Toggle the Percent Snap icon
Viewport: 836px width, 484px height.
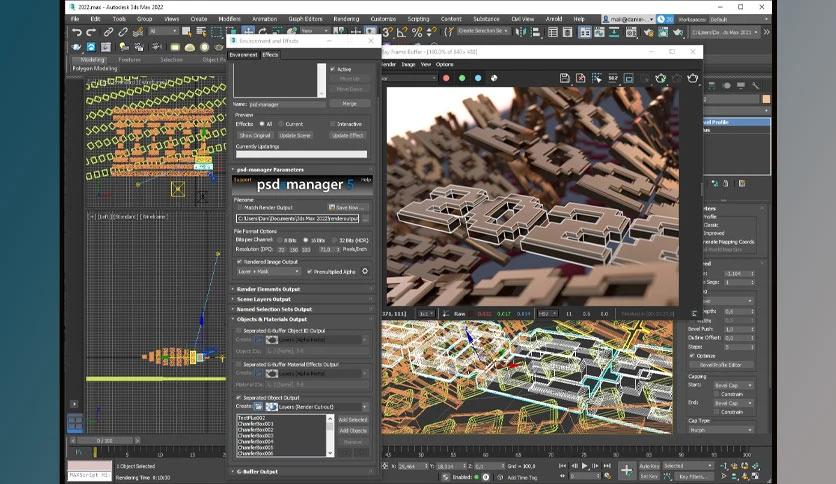(x=417, y=33)
